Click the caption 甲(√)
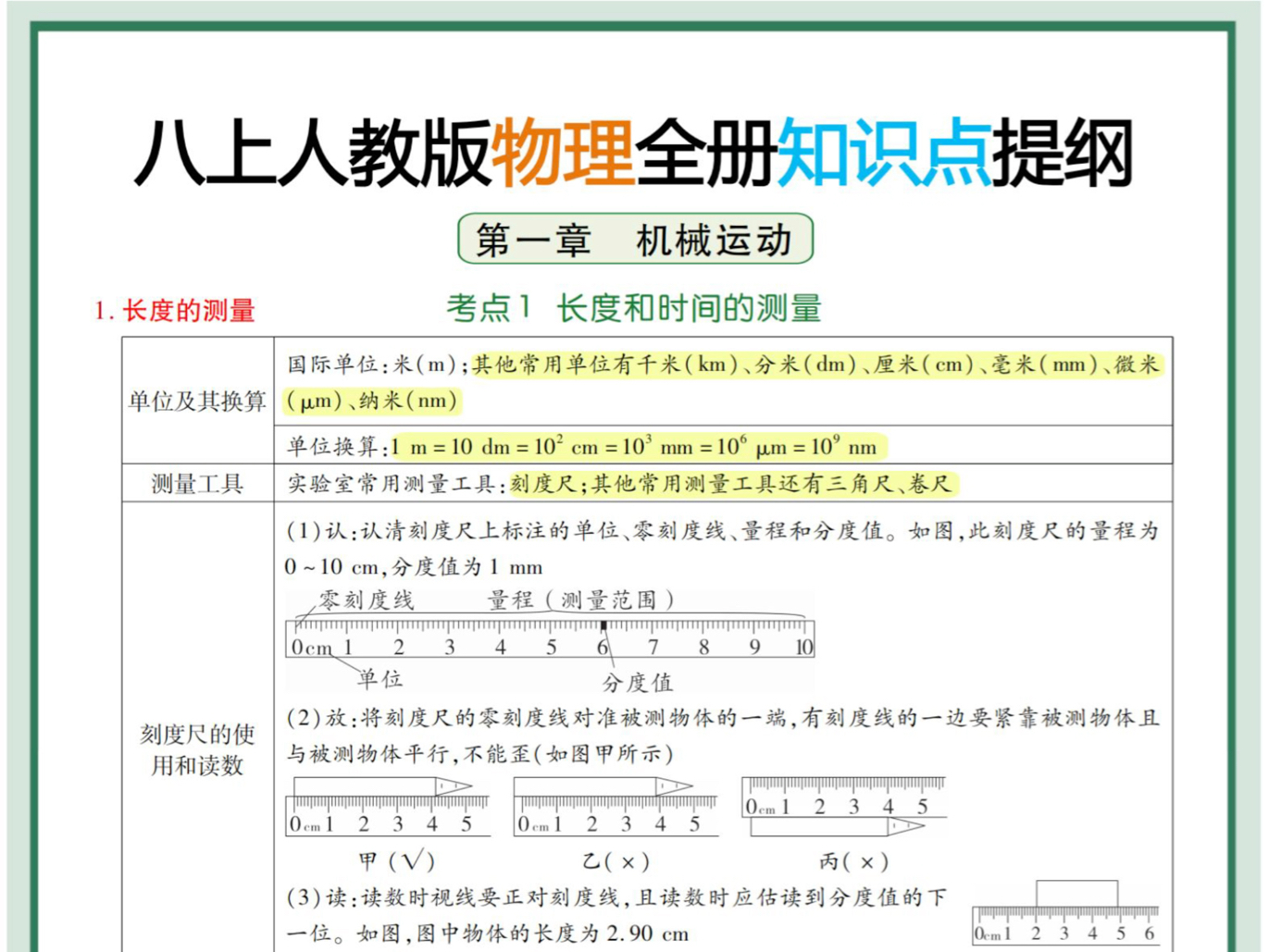This screenshot has width=1269, height=952. pos(396,861)
